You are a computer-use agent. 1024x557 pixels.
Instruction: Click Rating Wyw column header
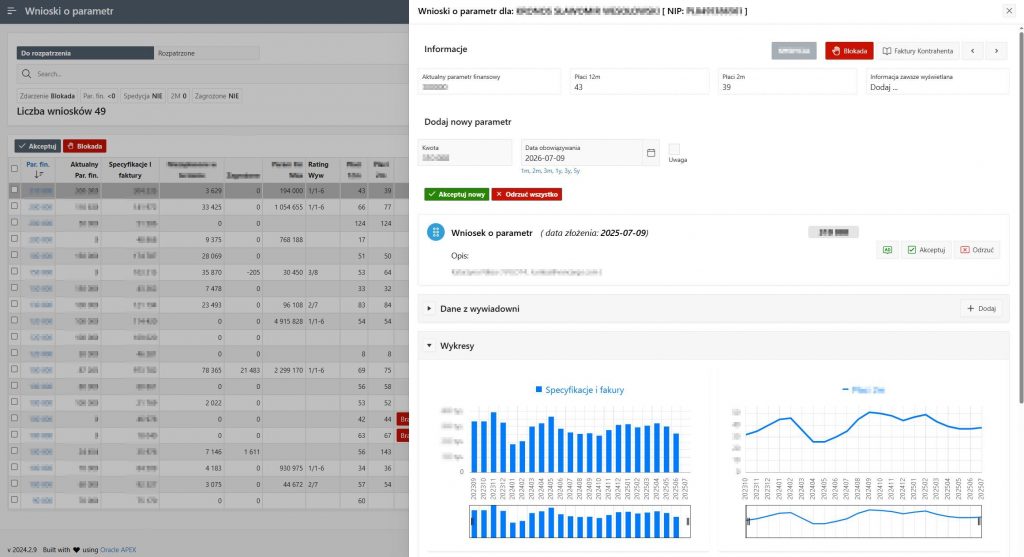point(318,170)
